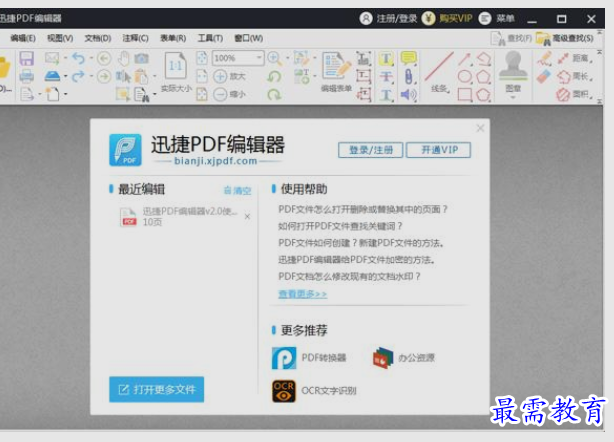Expand the dropdown arrow beside the Undo icon
Viewport: 614px width, 442px height.
coord(91,58)
